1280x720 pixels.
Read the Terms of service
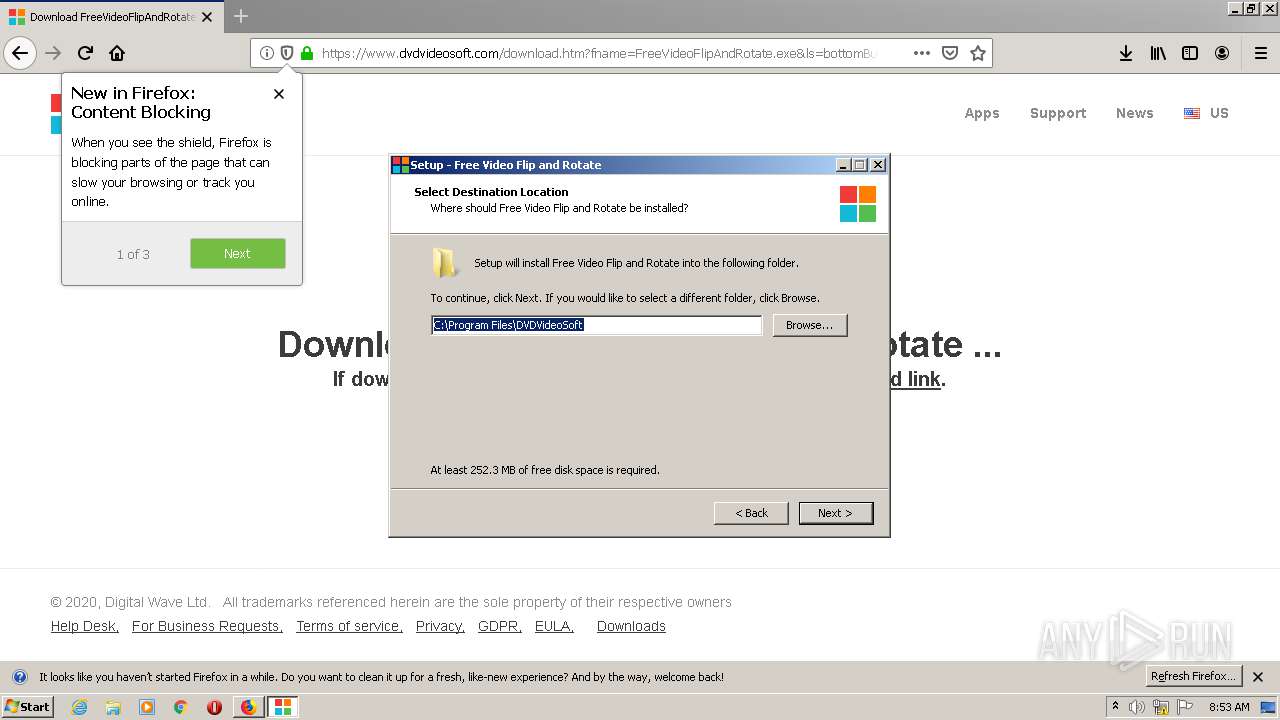coord(349,626)
